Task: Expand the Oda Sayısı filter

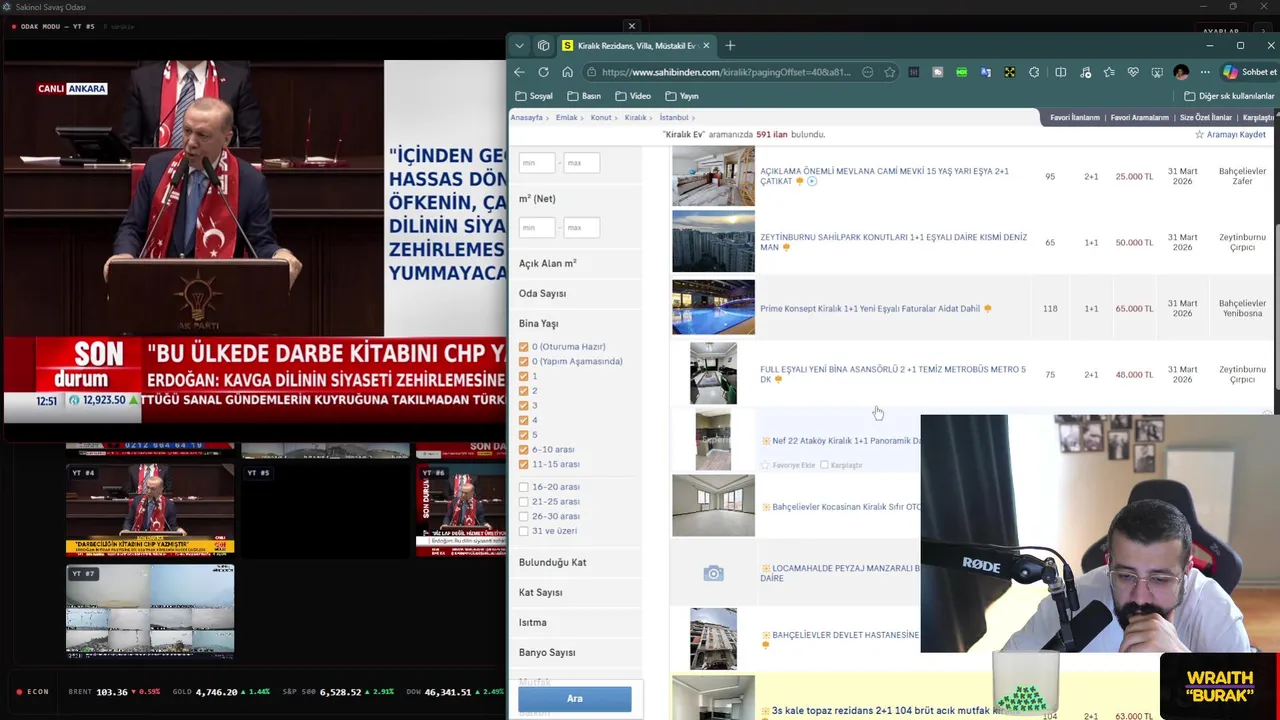Action: [542, 293]
